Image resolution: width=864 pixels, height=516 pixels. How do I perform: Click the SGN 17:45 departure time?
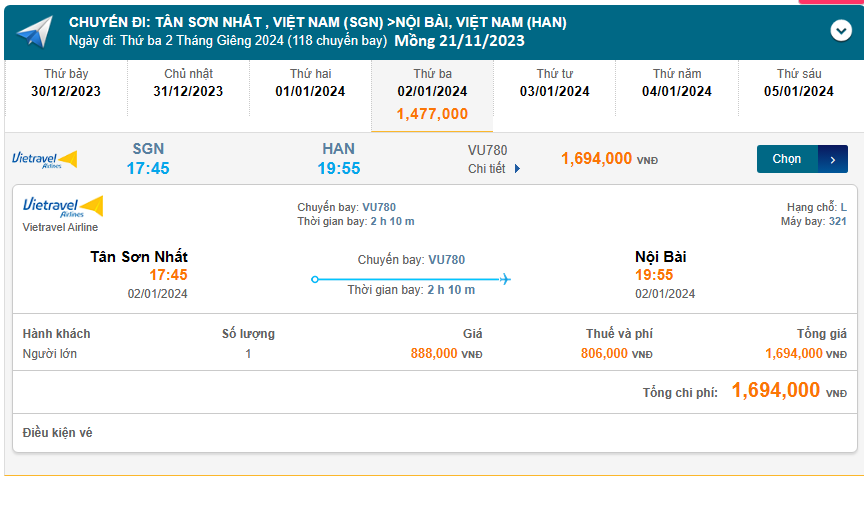click(x=148, y=168)
